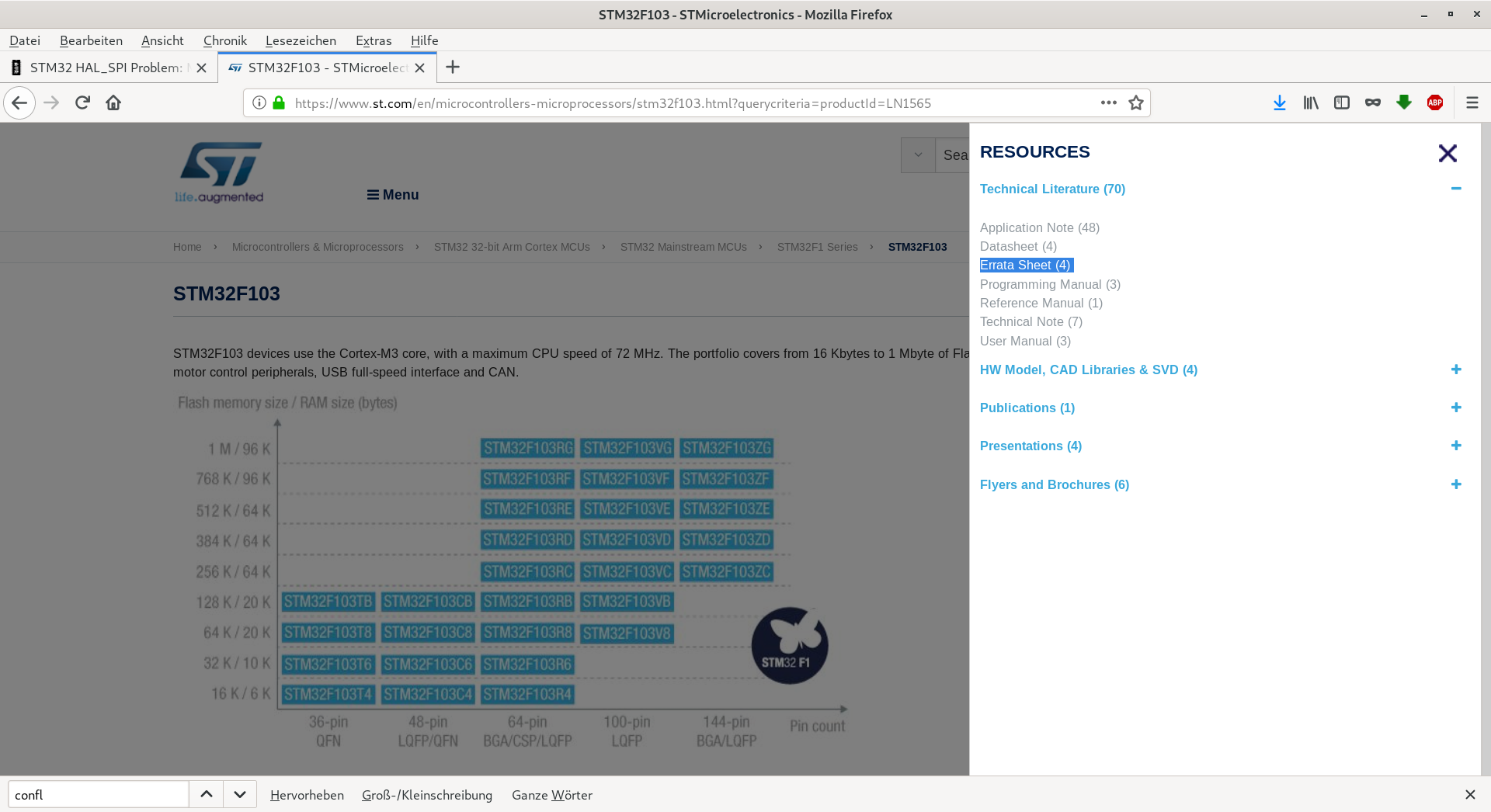Image resolution: width=1491 pixels, height=812 pixels.
Task: Click the forward navigation arrow
Action: pyautogui.click(x=51, y=102)
